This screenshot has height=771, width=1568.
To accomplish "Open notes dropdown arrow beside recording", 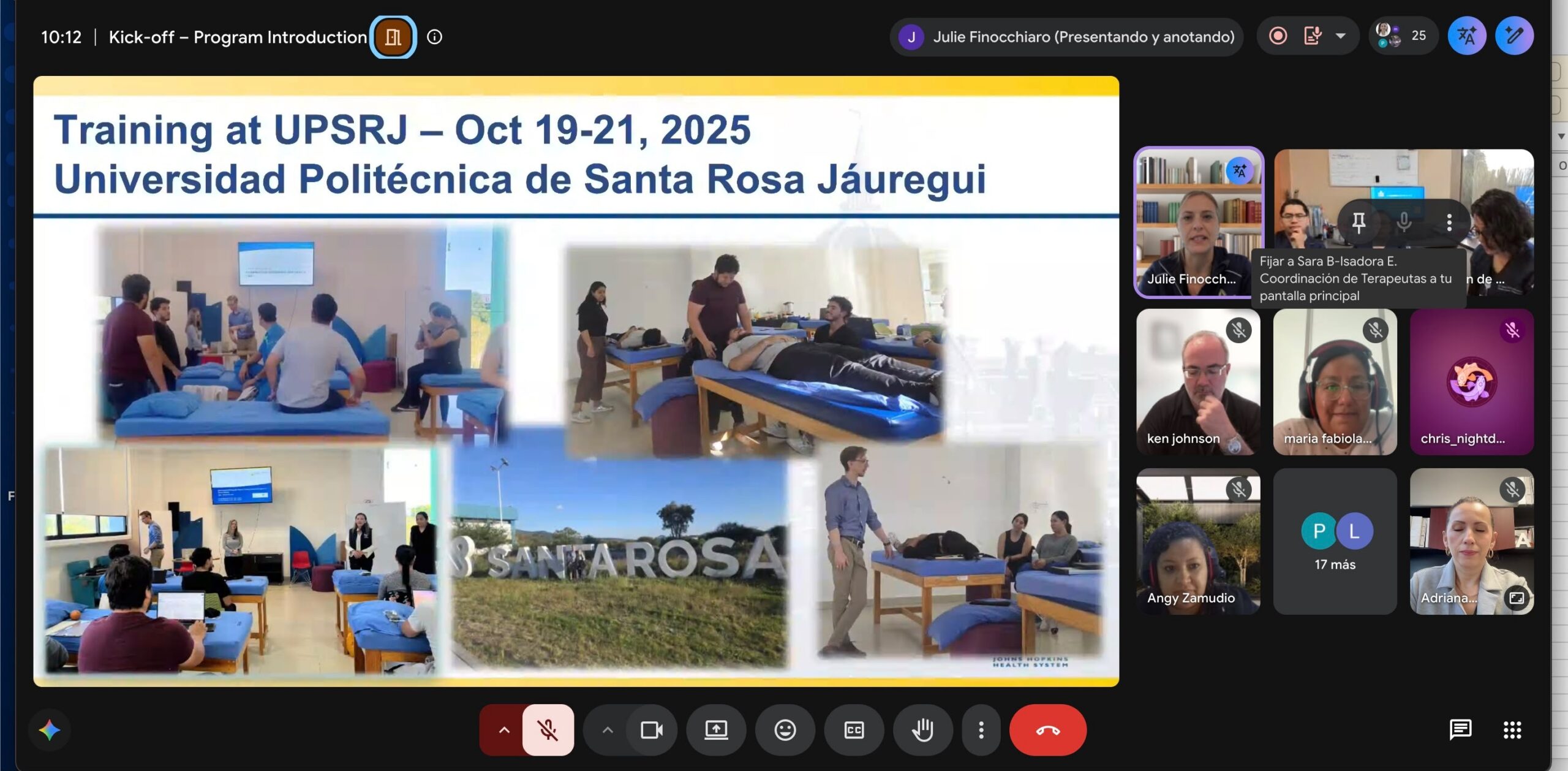I will 1341,36.
